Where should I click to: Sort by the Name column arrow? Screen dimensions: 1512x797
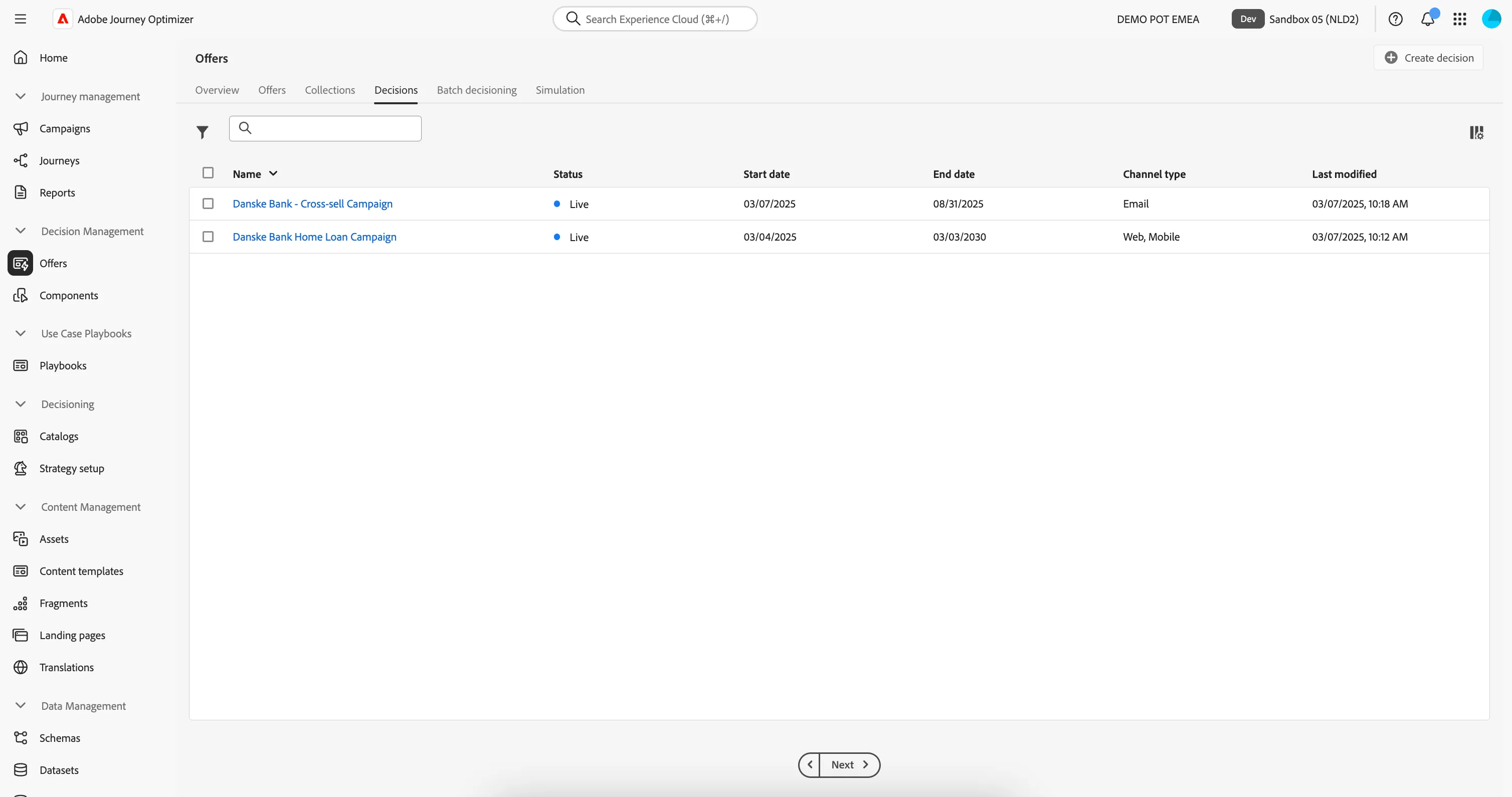(x=273, y=174)
